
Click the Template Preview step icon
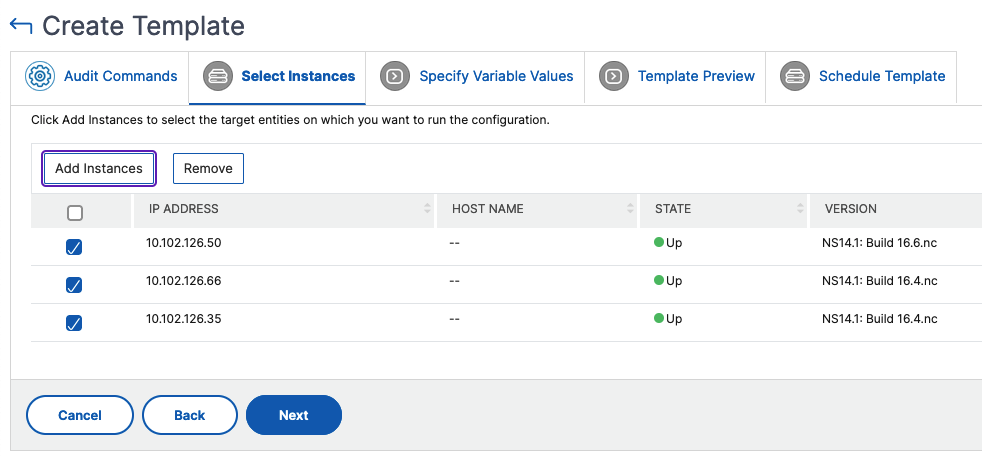tap(614, 76)
